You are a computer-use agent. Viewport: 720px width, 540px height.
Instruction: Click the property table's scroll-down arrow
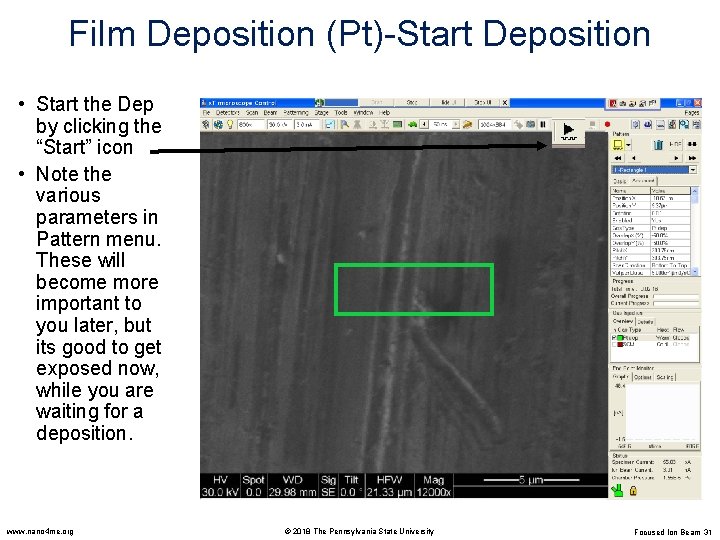point(695,272)
